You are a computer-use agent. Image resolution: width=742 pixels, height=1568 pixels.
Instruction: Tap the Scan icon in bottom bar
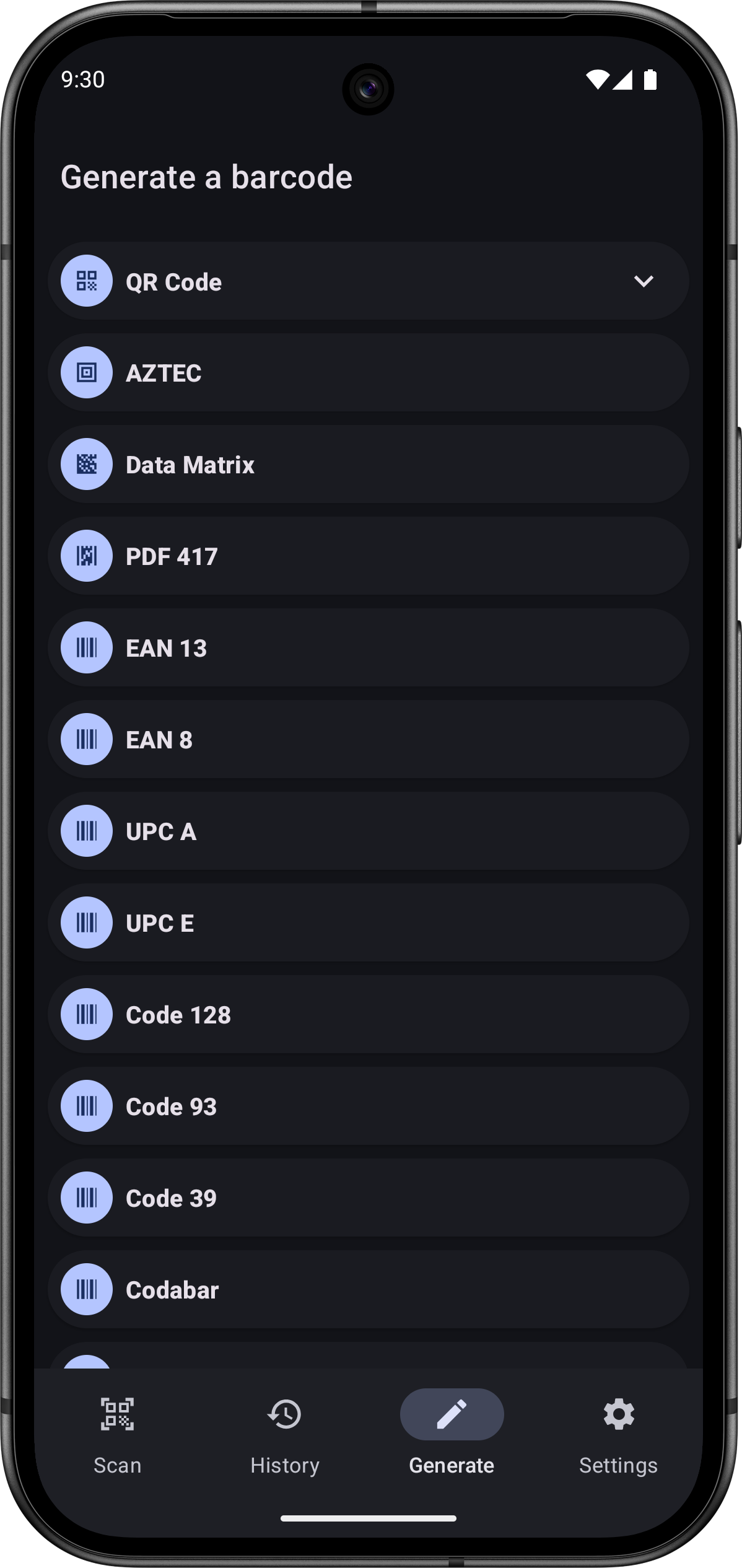click(117, 1415)
